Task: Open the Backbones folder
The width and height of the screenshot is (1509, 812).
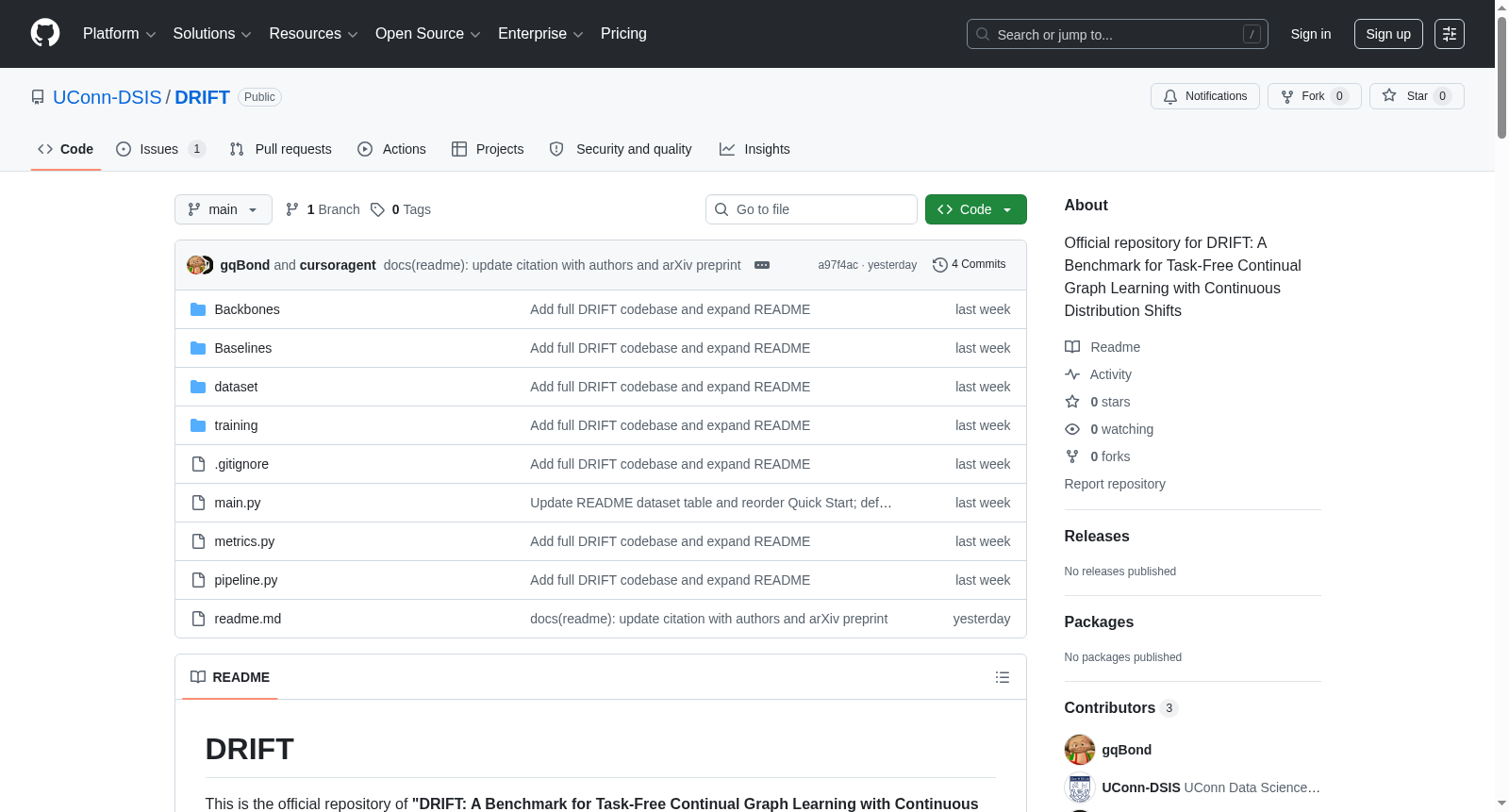Action: [x=247, y=309]
